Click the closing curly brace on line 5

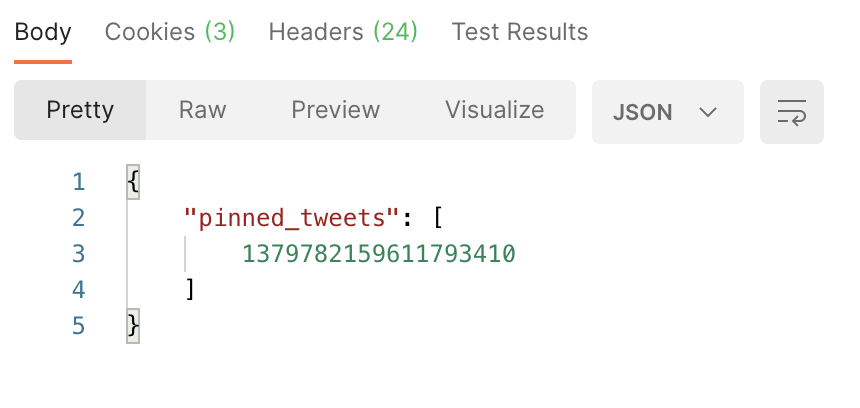pyautogui.click(x=133, y=326)
